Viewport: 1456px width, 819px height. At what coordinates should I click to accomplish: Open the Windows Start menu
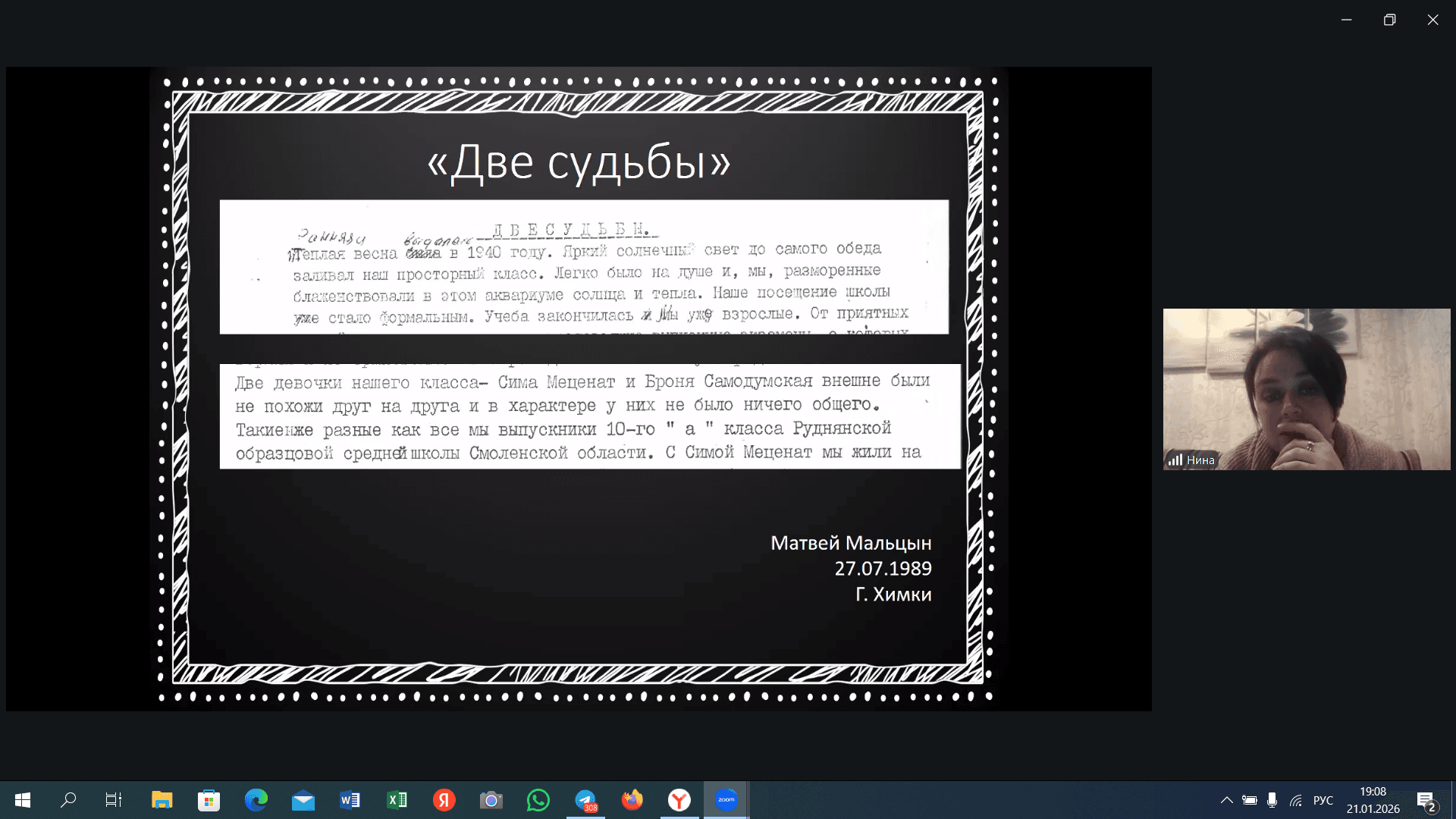(x=23, y=800)
